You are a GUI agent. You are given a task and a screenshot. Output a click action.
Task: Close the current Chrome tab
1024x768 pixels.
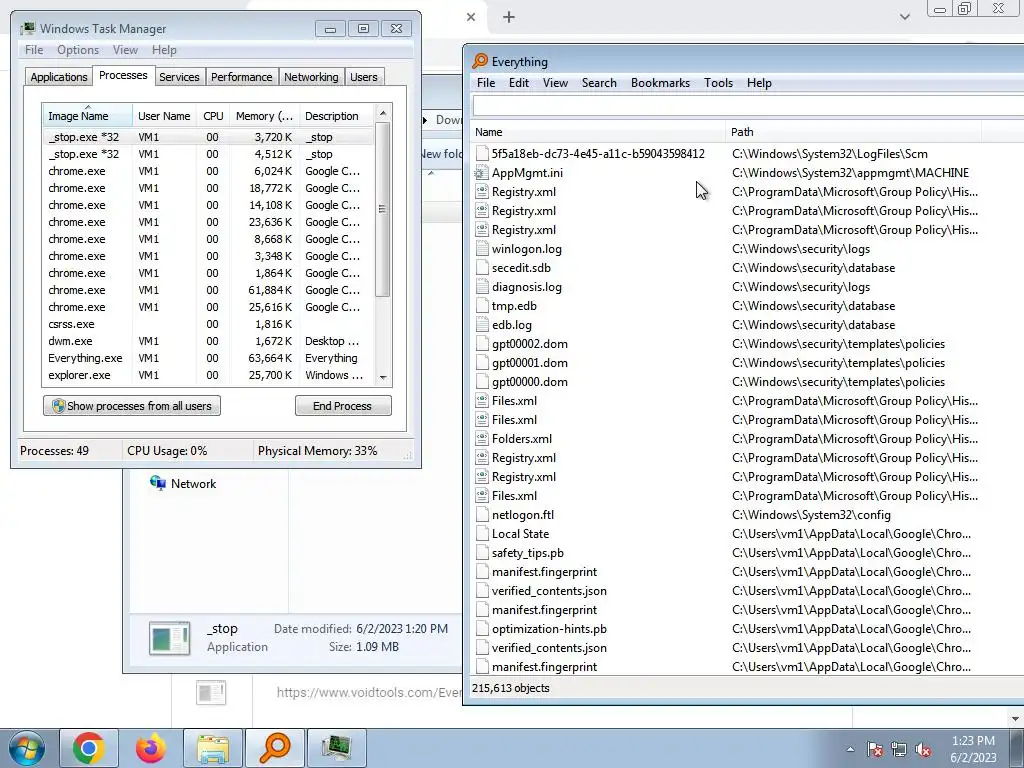(471, 17)
